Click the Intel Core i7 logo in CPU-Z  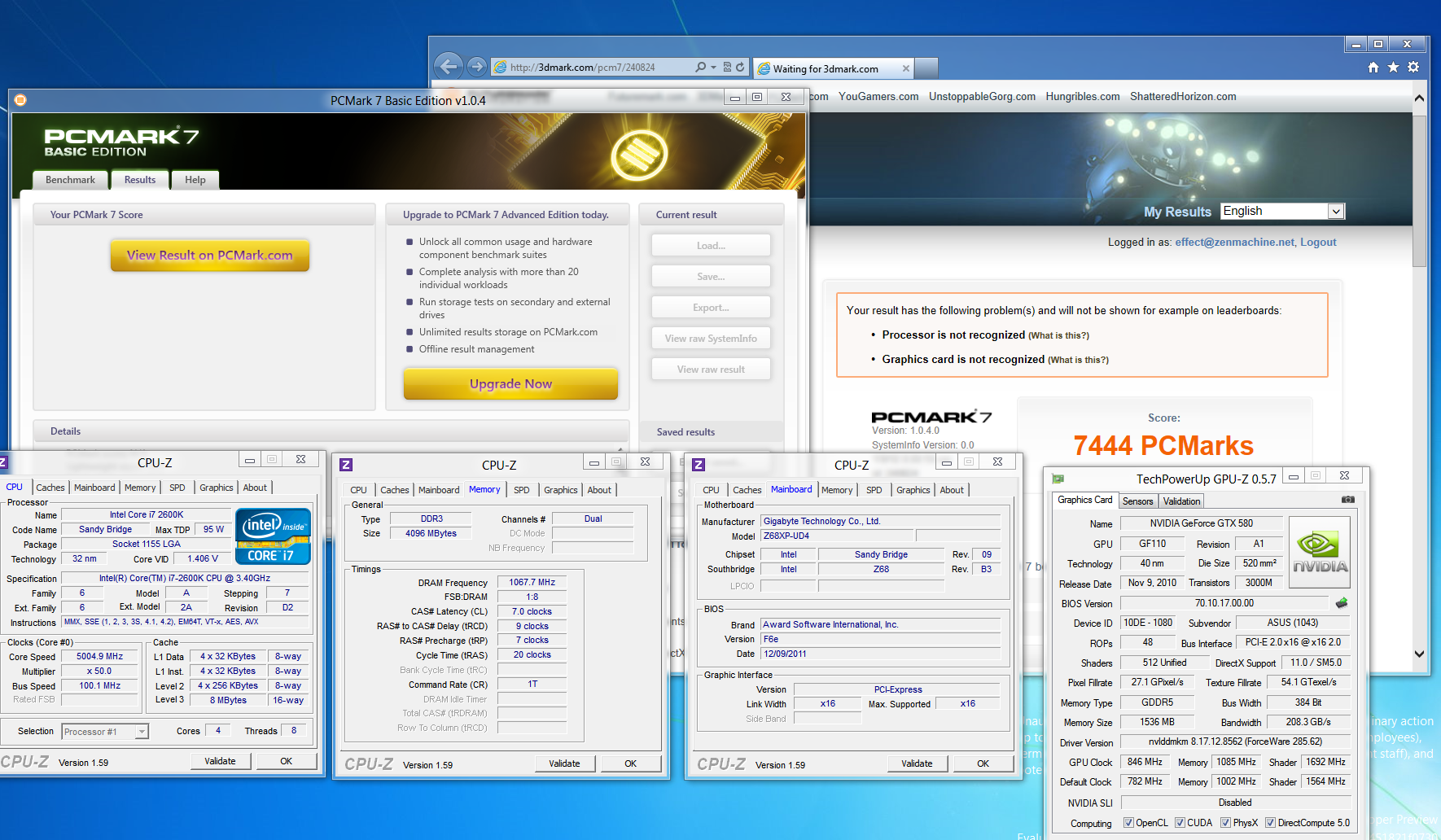click(273, 536)
